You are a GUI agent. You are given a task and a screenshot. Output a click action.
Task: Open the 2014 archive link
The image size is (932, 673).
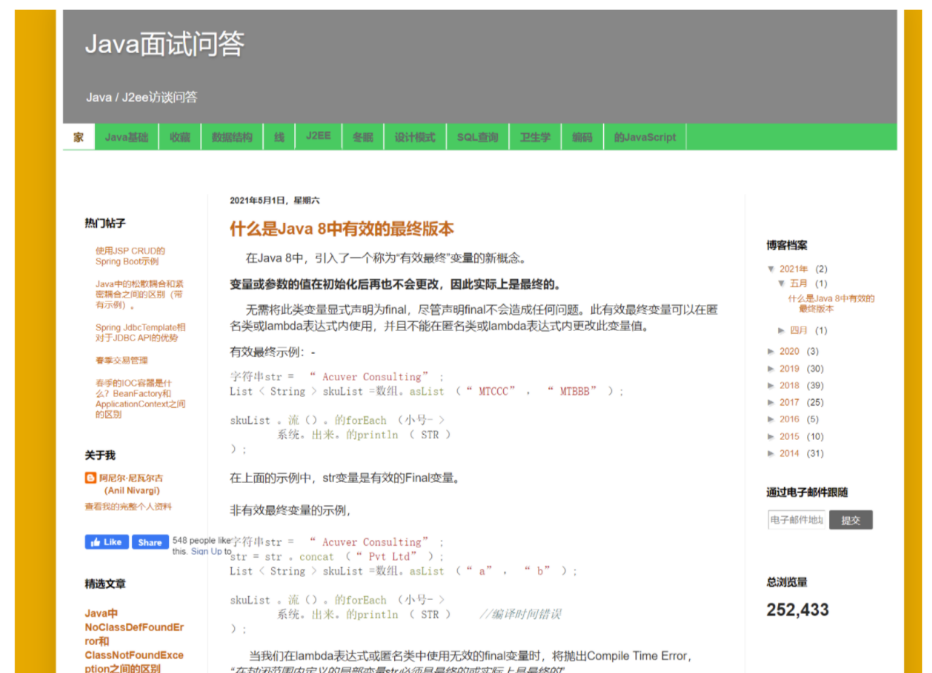pos(789,454)
